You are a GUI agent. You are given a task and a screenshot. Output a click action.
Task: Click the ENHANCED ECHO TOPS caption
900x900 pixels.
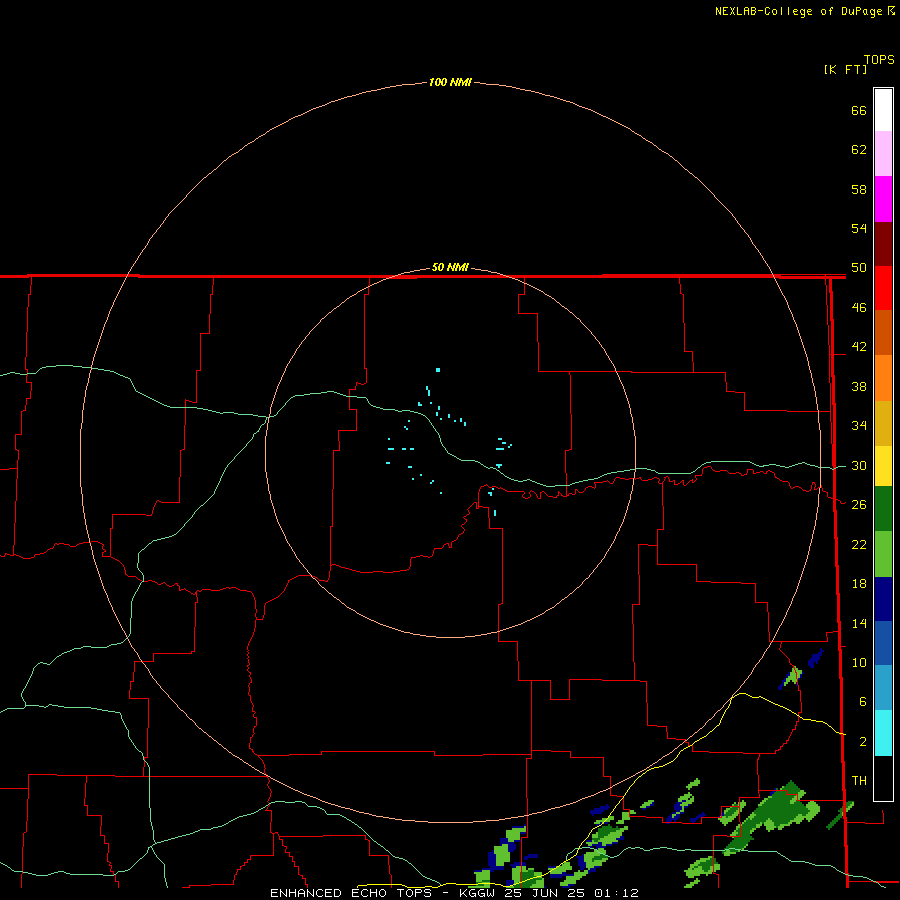pyautogui.click(x=351, y=893)
